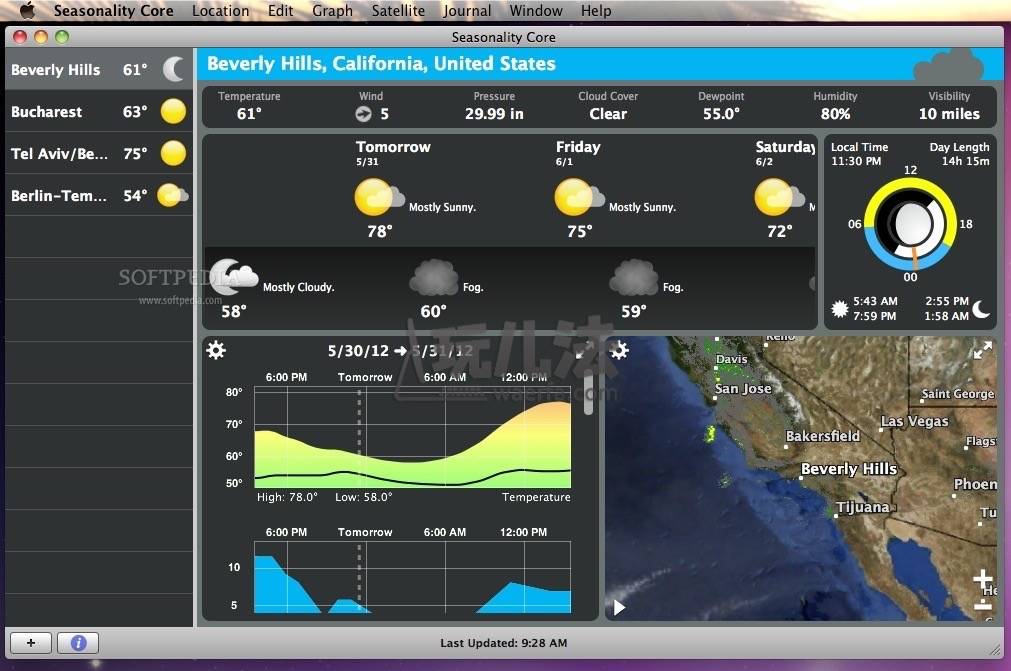The height and width of the screenshot is (671, 1011).
Task: Zoom in on the satellite map
Action: point(983,578)
